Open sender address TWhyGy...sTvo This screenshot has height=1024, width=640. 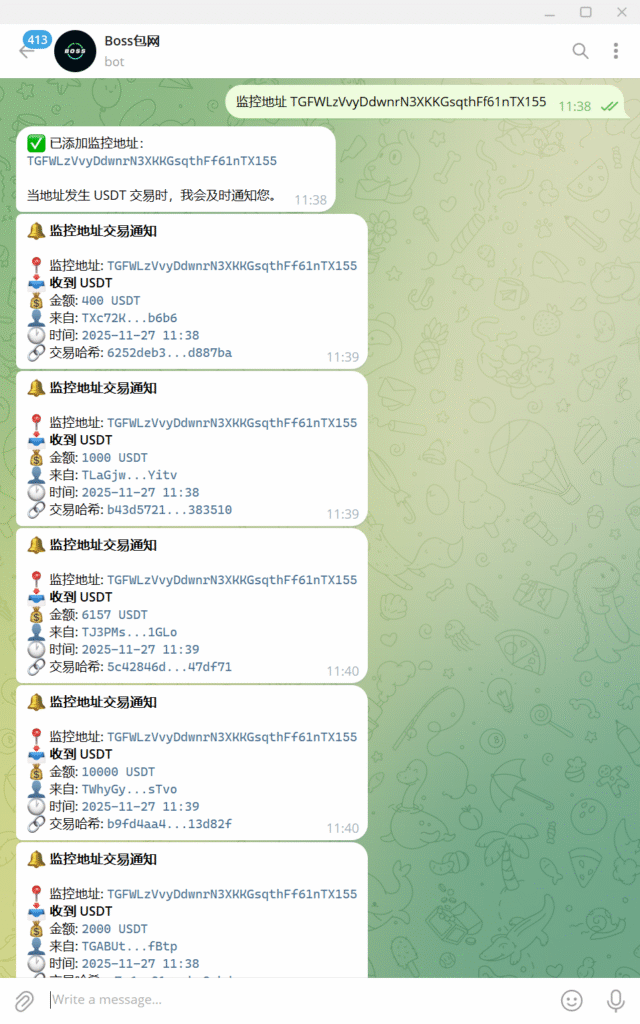pyautogui.click(x=129, y=789)
